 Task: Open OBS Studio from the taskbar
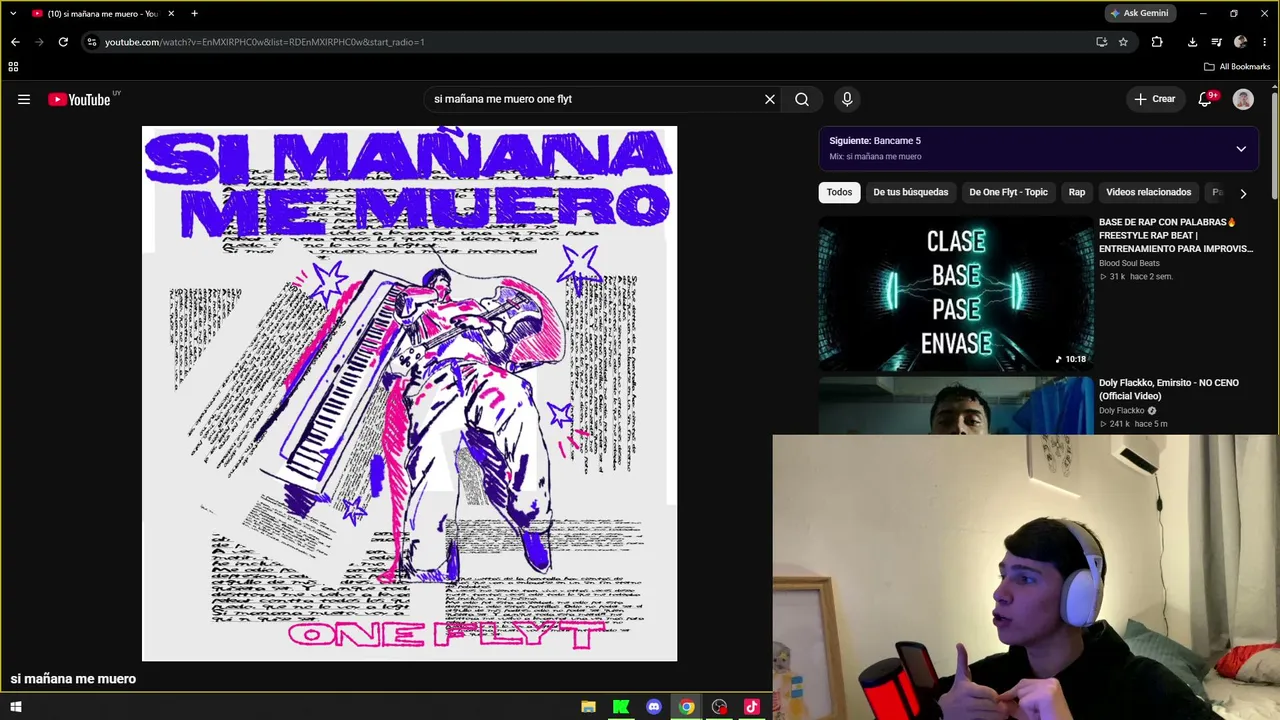719,707
